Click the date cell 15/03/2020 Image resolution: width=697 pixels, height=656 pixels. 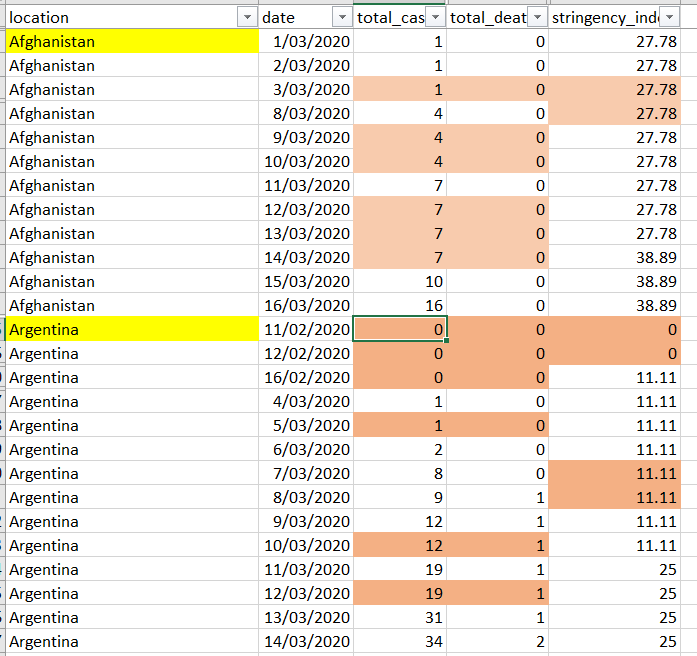(306, 281)
